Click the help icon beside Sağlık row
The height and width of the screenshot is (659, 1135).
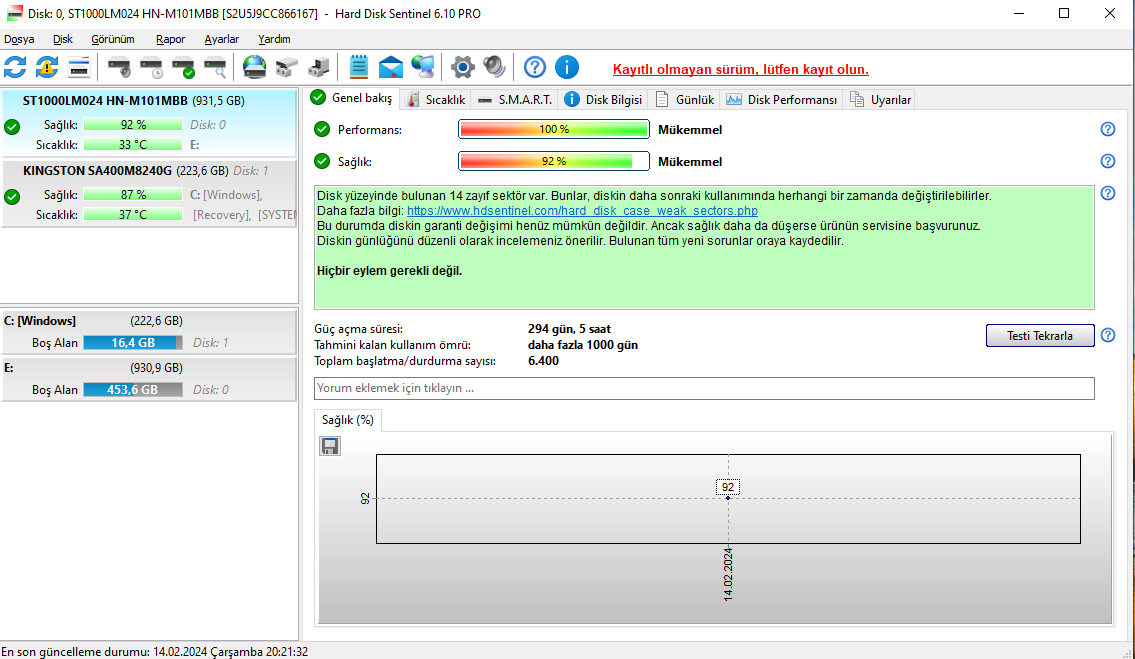[x=1107, y=161]
